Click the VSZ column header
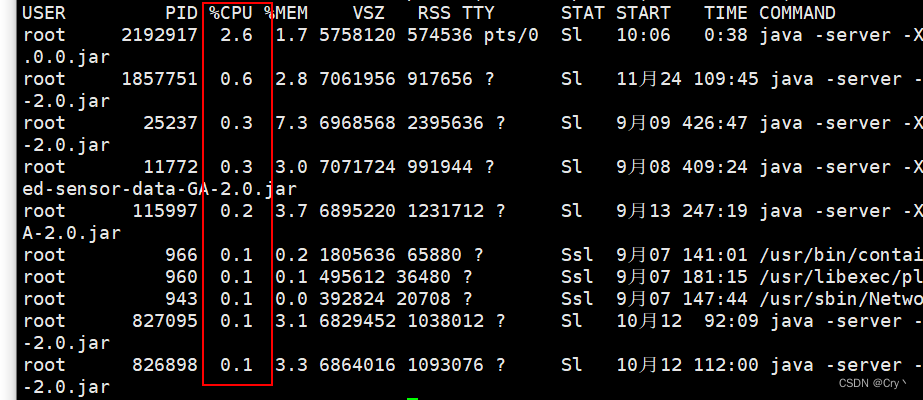The width and height of the screenshot is (923, 400). (x=368, y=13)
